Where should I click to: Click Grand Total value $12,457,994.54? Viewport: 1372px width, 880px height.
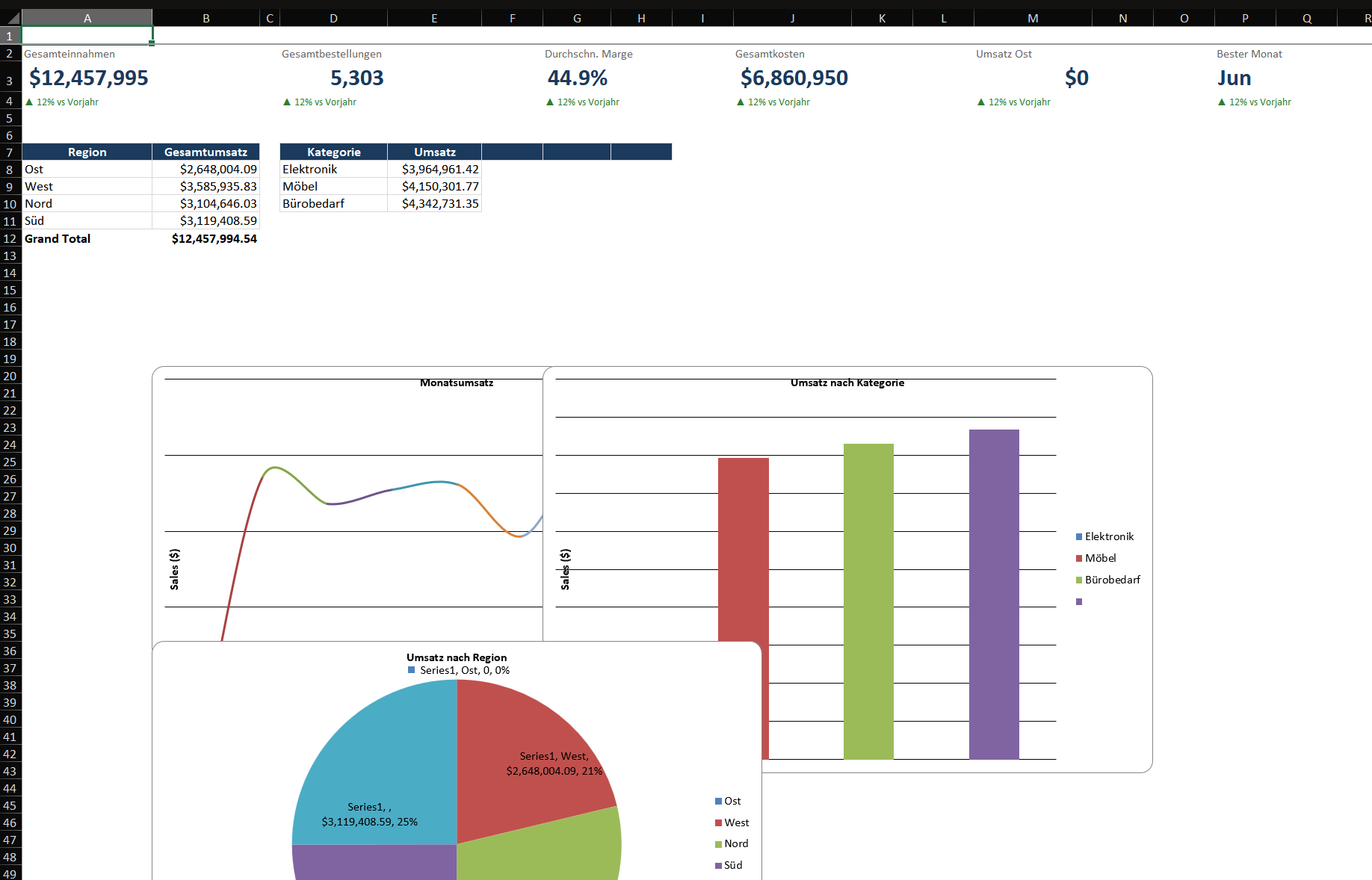click(206, 238)
